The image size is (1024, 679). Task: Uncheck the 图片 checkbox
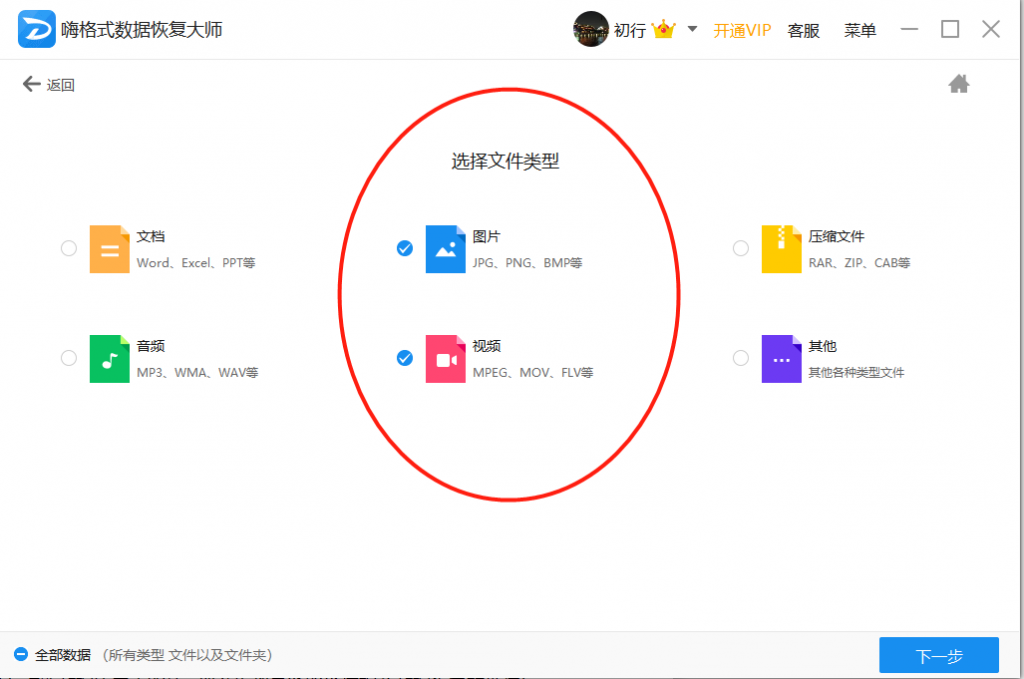(405, 248)
